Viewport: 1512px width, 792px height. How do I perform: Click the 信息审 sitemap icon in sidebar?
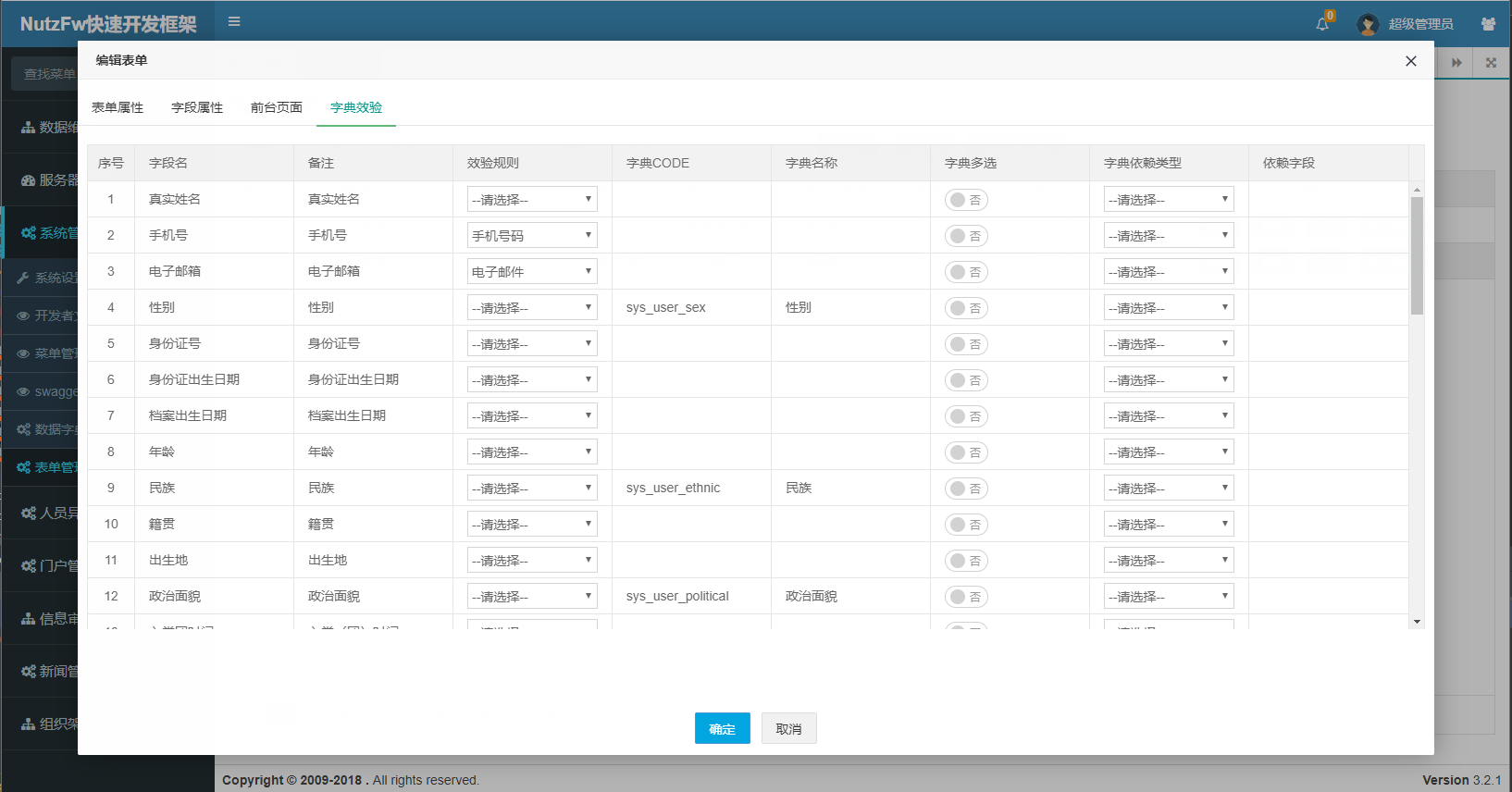[x=28, y=618]
